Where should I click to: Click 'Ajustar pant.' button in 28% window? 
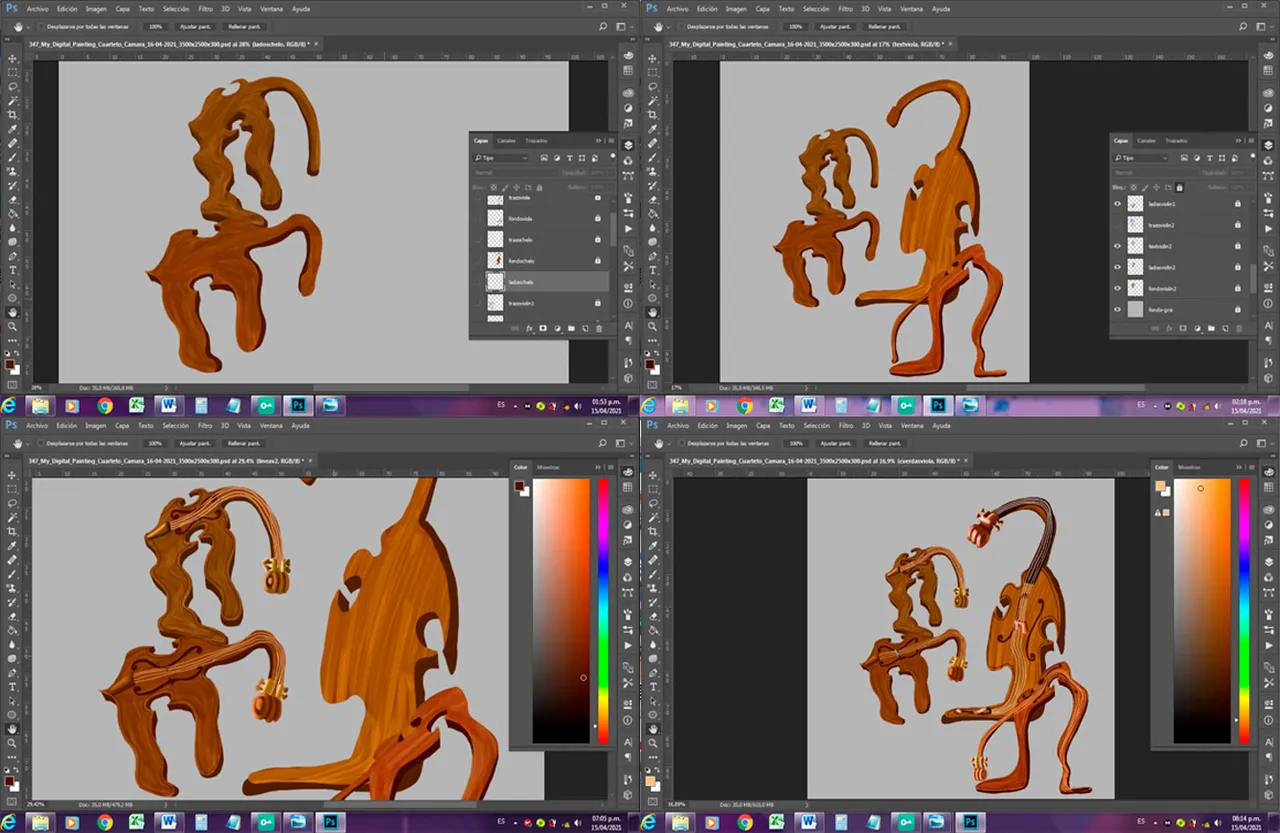click(195, 25)
